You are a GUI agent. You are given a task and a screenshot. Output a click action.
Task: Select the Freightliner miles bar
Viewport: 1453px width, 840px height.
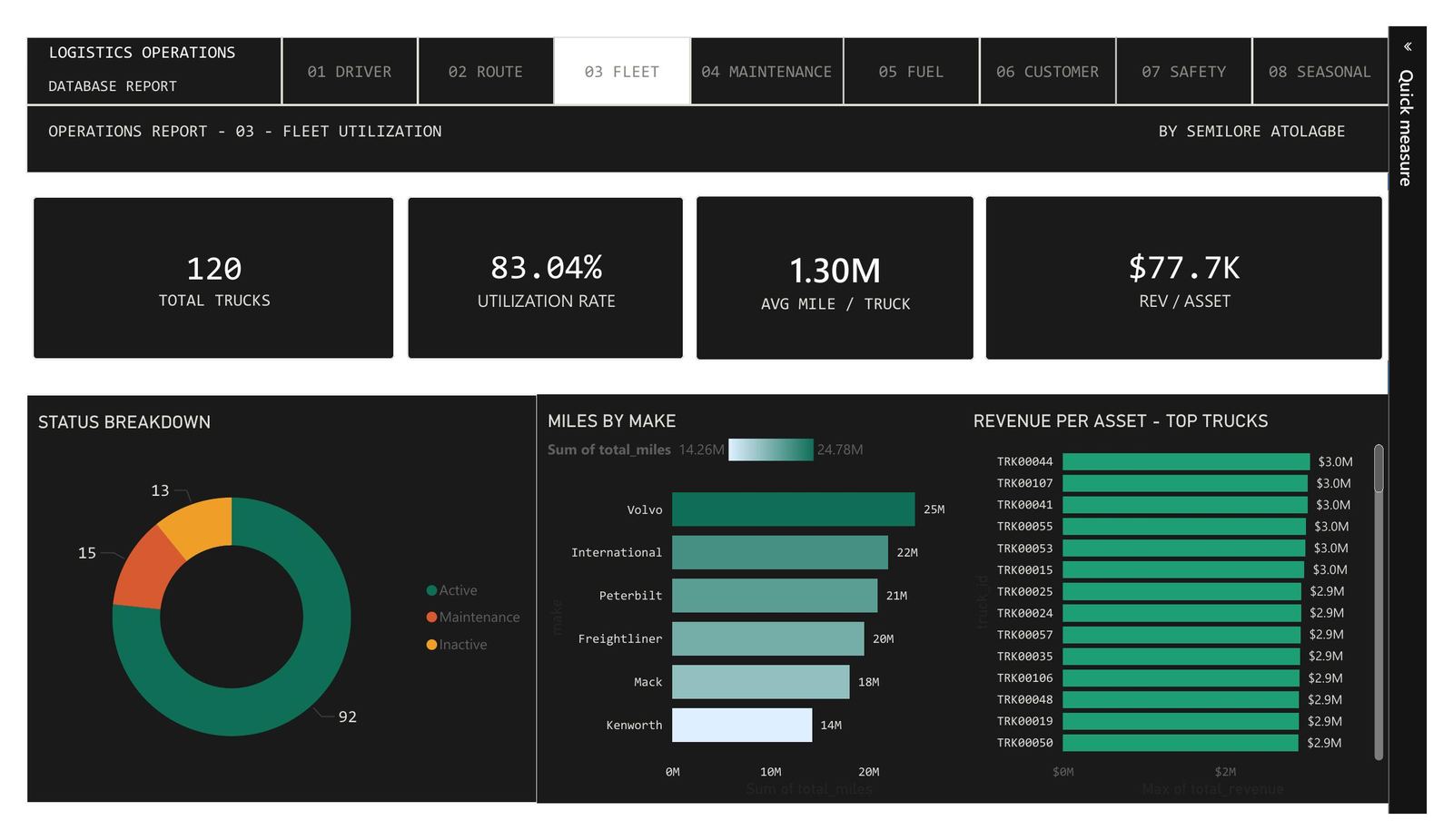tap(767, 638)
